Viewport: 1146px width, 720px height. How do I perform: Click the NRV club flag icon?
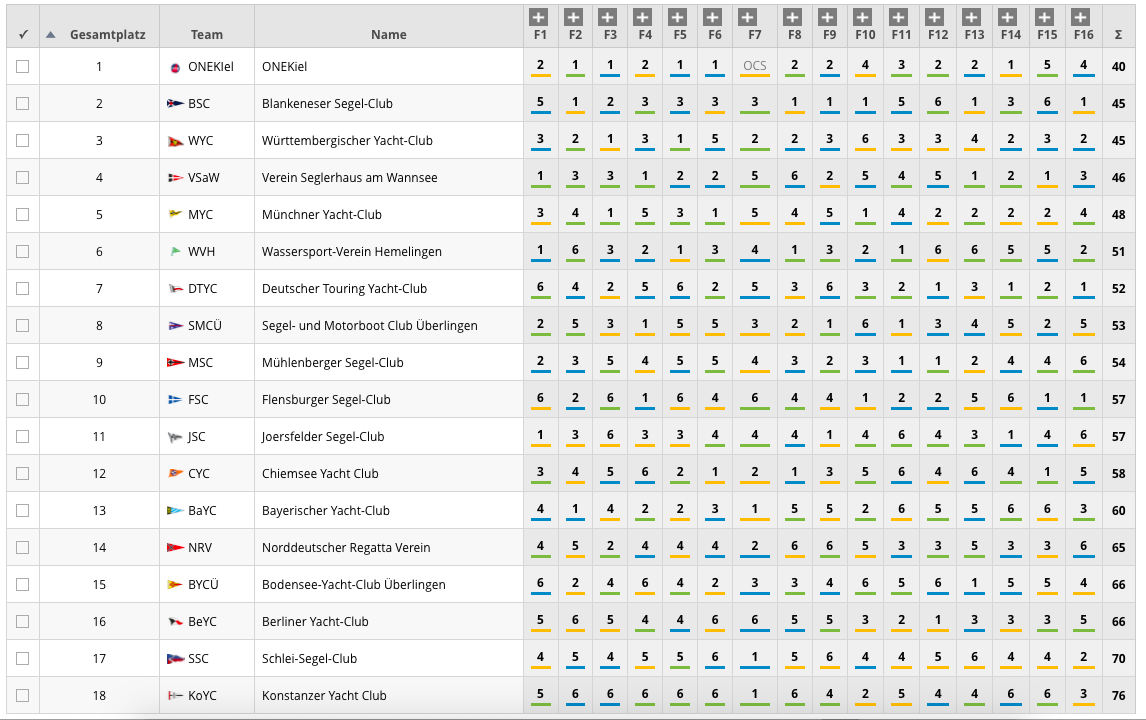(x=176, y=548)
